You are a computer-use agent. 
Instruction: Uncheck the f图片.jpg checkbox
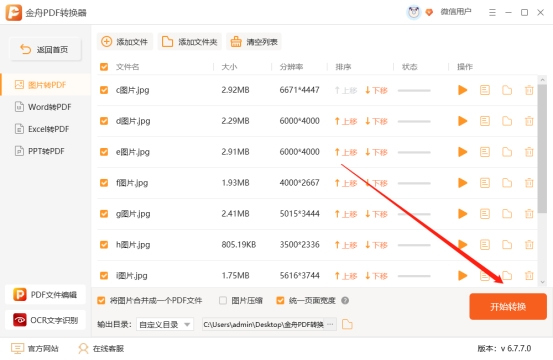pos(104,183)
